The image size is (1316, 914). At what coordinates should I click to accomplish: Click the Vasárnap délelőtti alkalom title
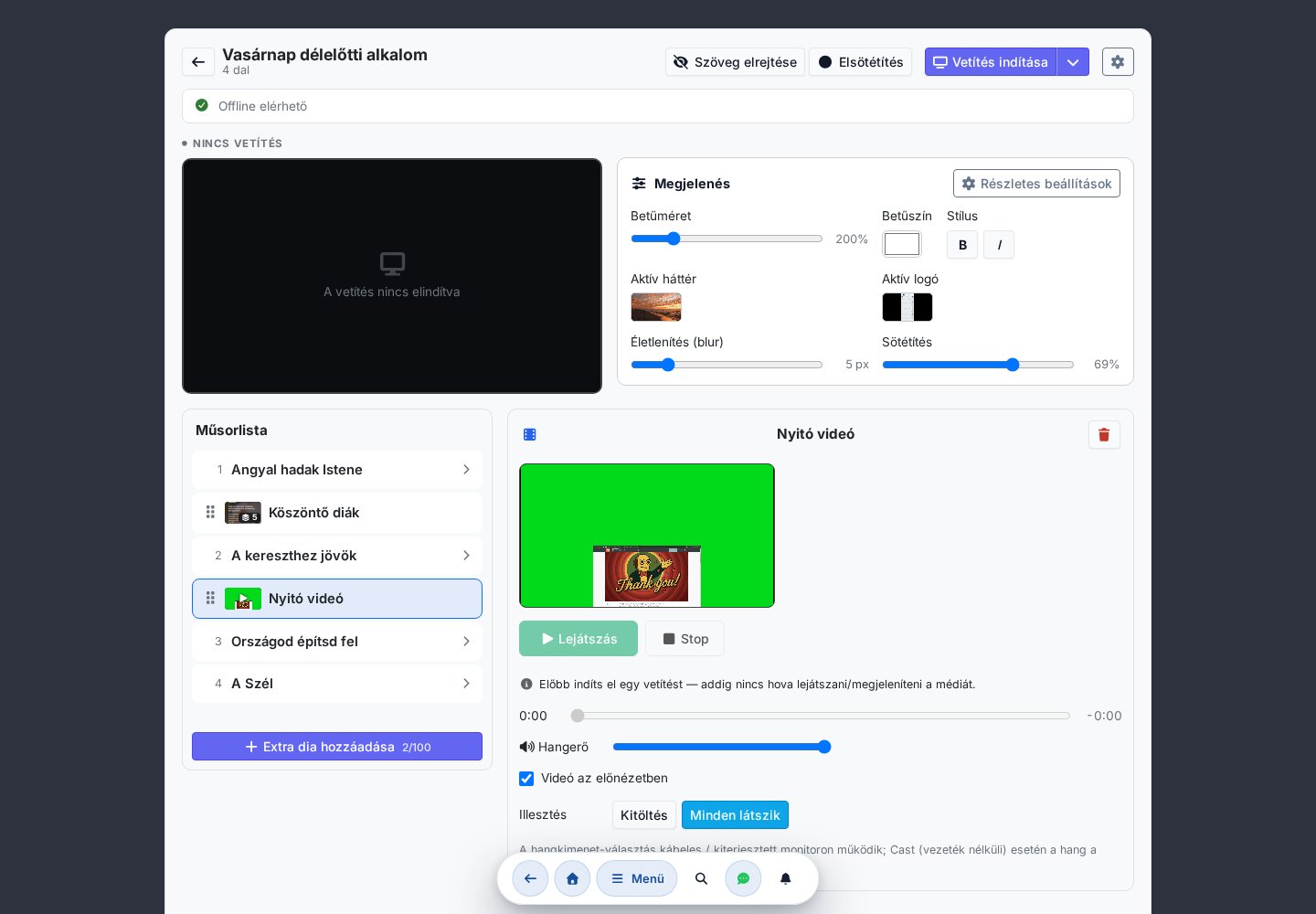tap(324, 55)
